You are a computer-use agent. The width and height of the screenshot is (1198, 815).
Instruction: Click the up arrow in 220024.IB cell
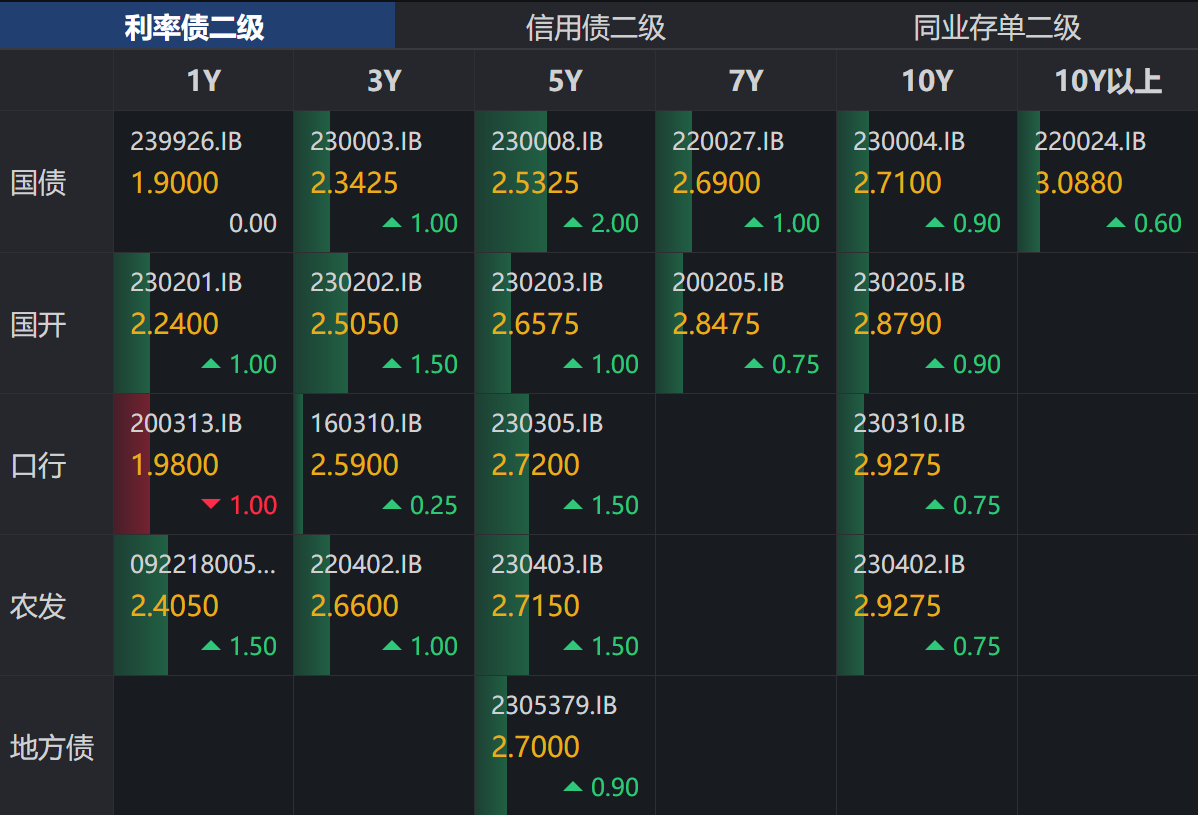[x=1116, y=223]
